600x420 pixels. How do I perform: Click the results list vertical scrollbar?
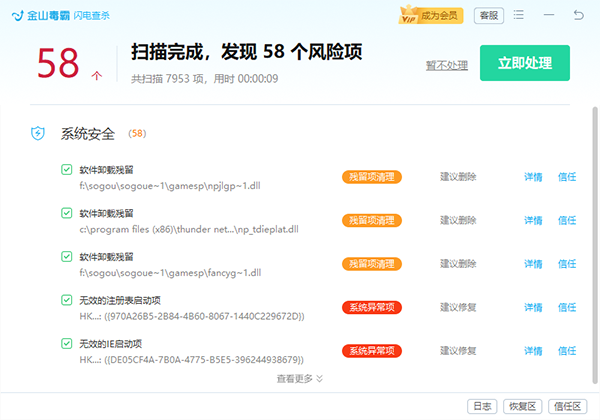595,245
